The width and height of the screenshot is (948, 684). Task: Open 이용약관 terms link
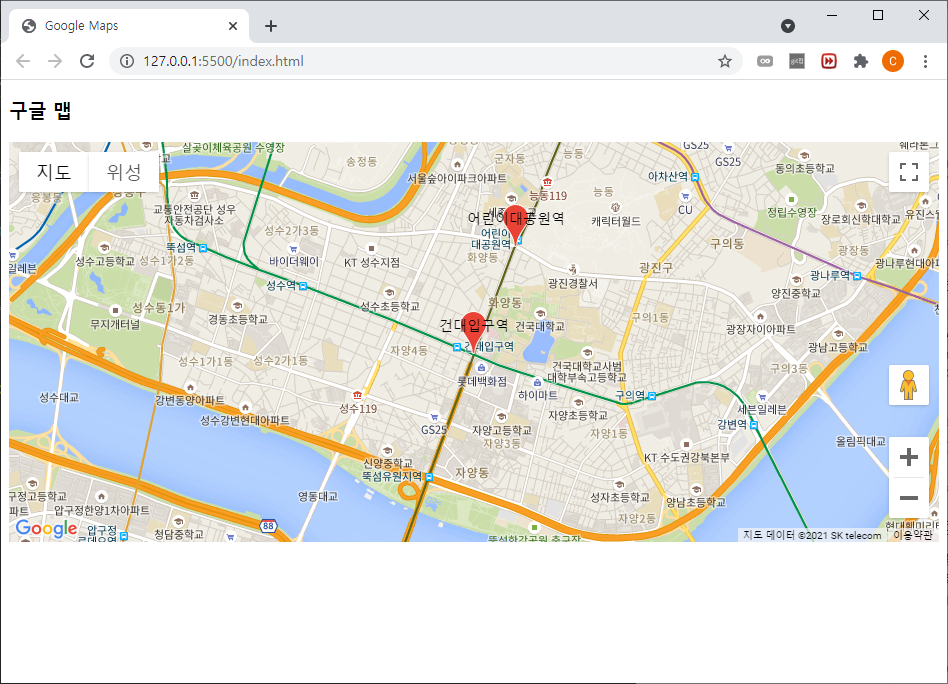coord(913,535)
